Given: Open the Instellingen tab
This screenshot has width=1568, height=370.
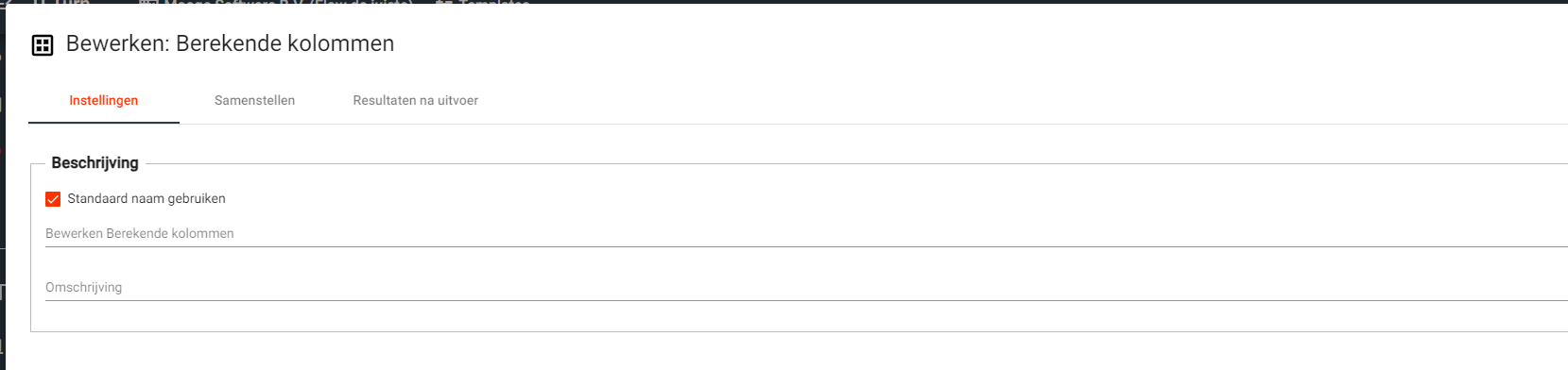Looking at the screenshot, I should pyautogui.click(x=104, y=101).
